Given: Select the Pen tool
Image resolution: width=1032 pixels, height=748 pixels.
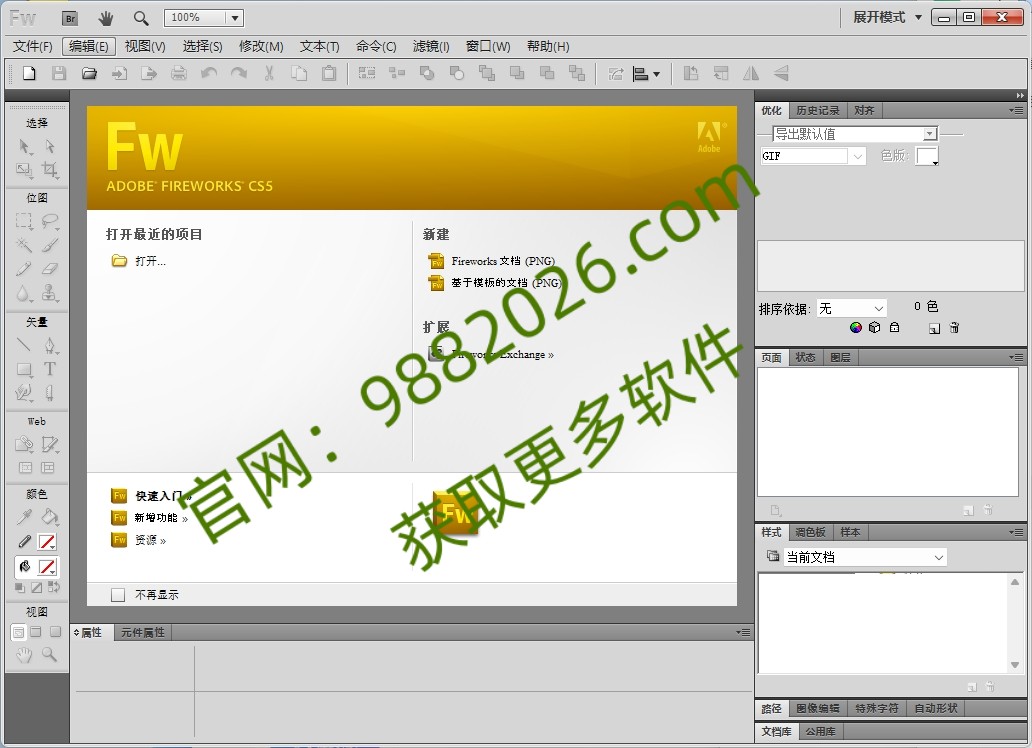Looking at the screenshot, I should pyautogui.click(x=50, y=345).
